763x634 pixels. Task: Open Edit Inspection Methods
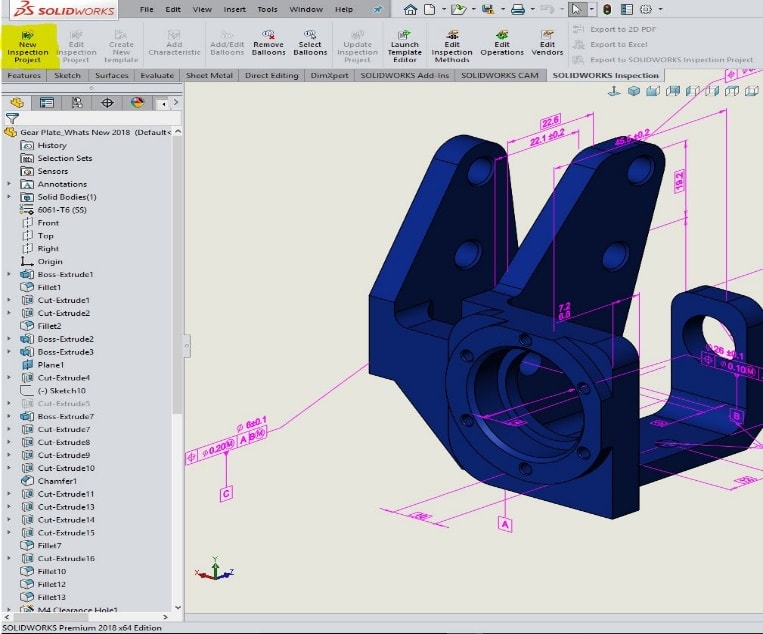(x=452, y=47)
